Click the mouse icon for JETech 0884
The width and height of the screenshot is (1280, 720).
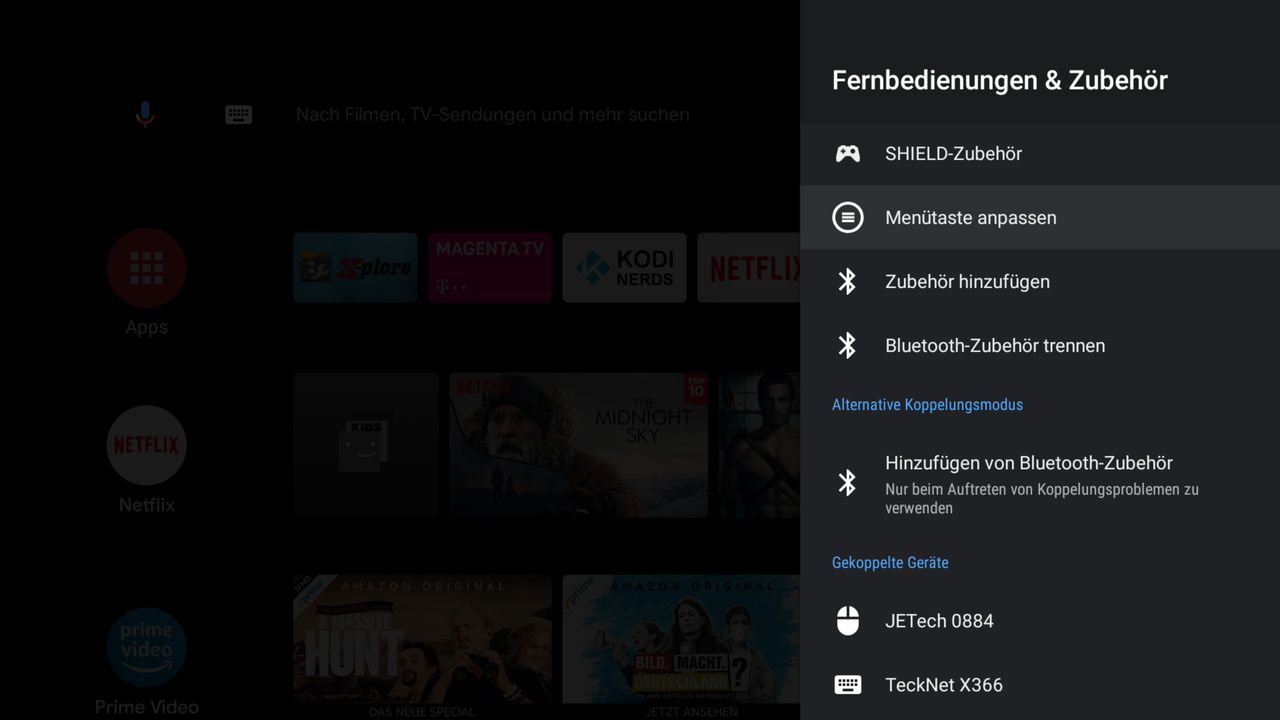(847, 621)
